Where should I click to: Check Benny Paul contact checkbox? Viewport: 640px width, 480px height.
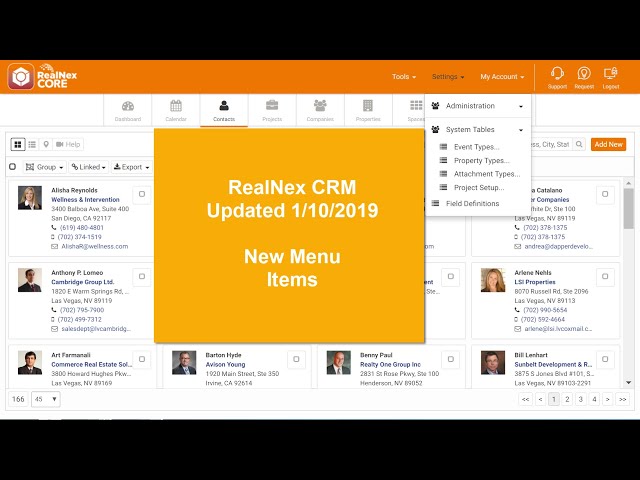click(451, 359)
